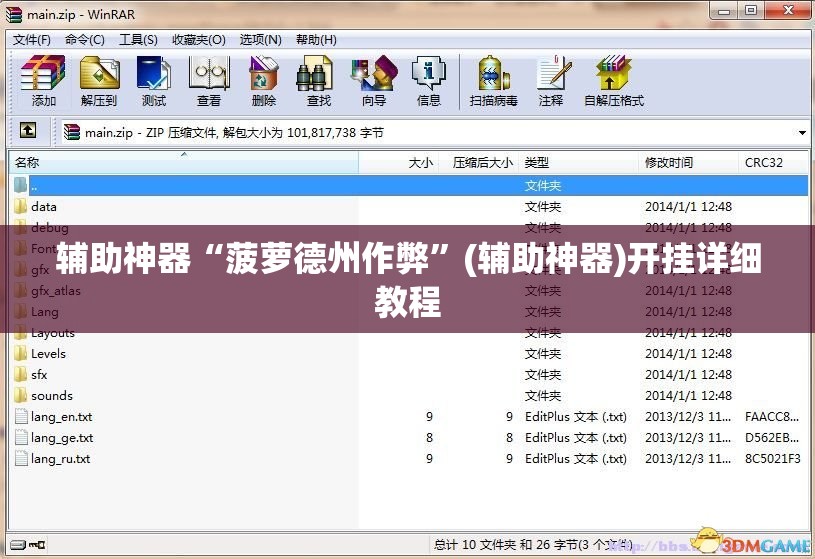The image size is (815, 559).
Task: Sort by Type (类型) column header
Action: point(579,163)
